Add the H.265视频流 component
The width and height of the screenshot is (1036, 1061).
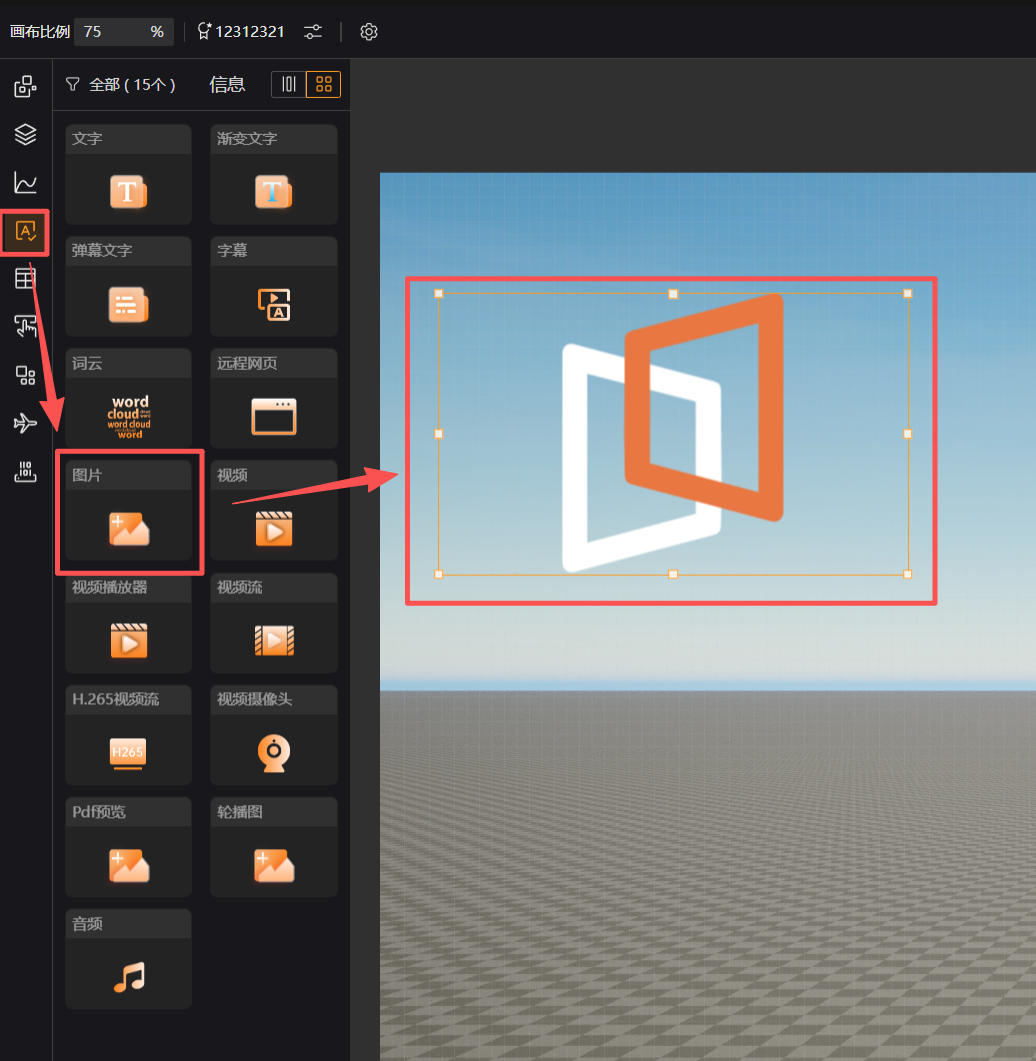tap(129, 735)
